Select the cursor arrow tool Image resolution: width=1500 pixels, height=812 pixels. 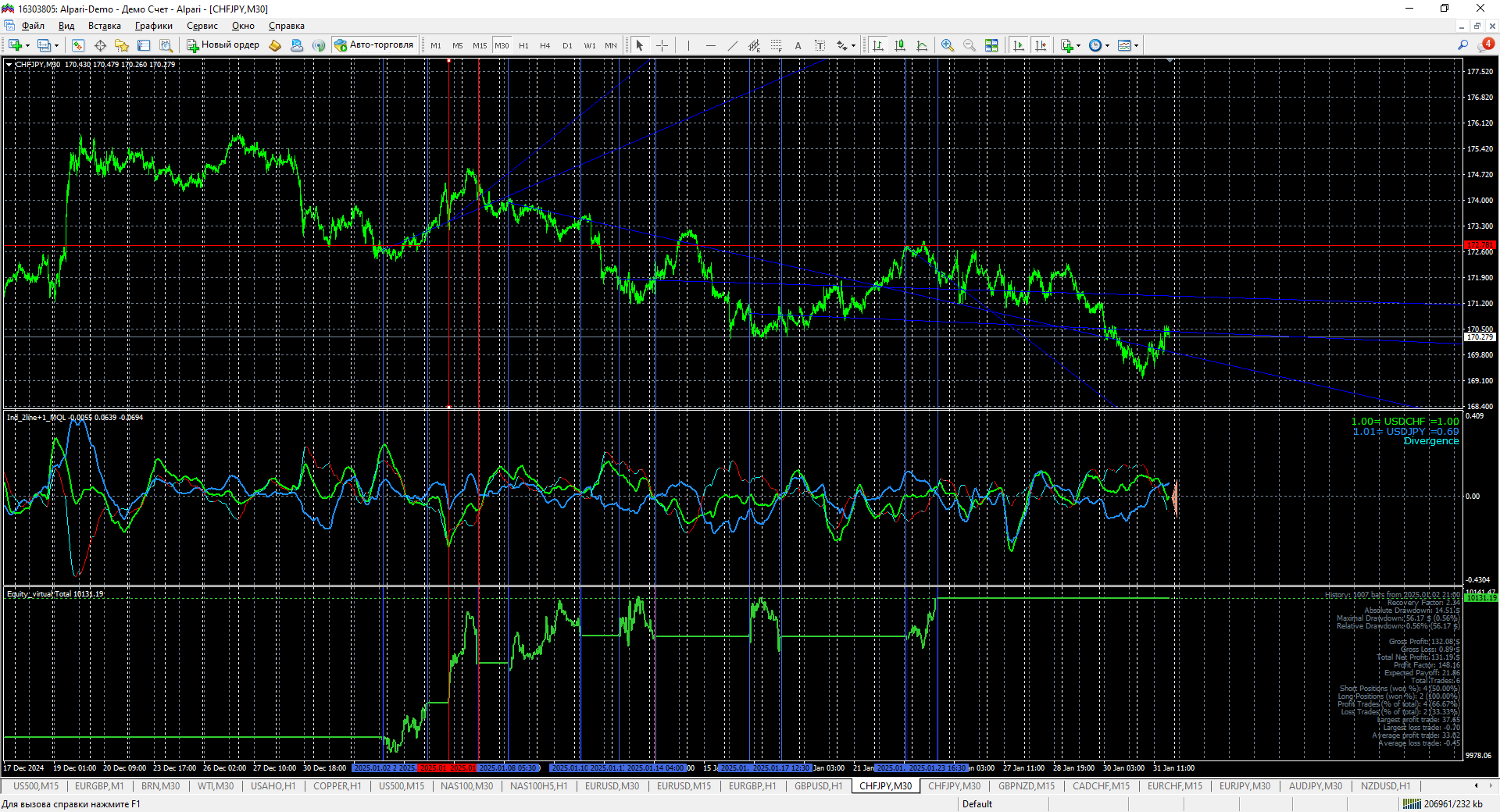(x=640, y=45)
